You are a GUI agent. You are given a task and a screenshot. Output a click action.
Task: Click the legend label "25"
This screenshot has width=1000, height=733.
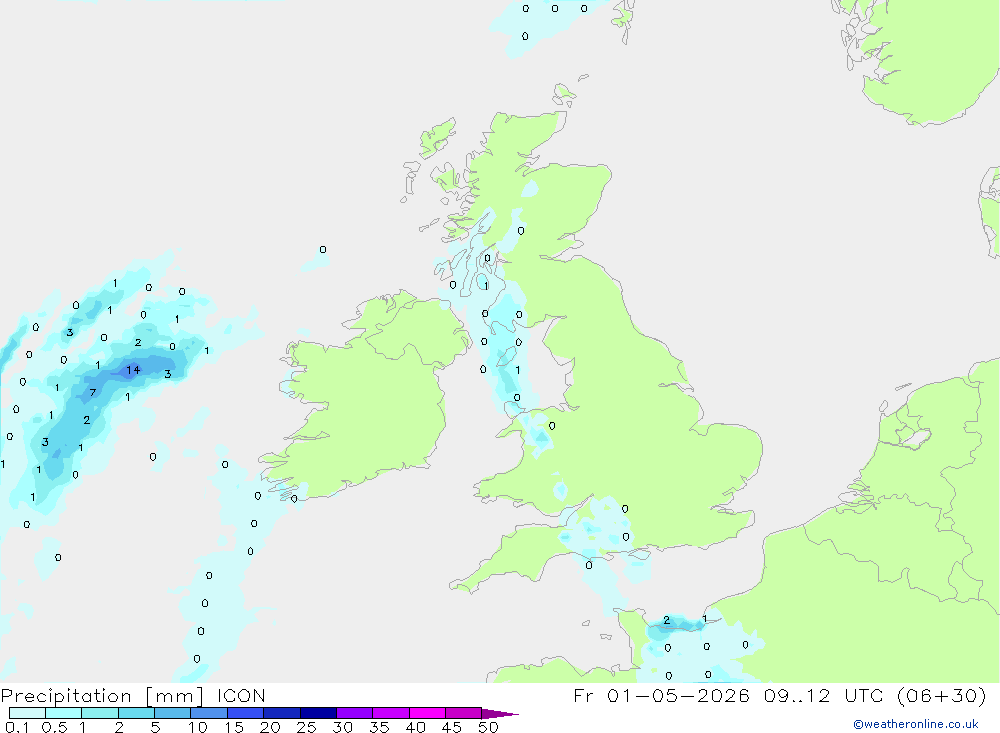click(306, 727)
